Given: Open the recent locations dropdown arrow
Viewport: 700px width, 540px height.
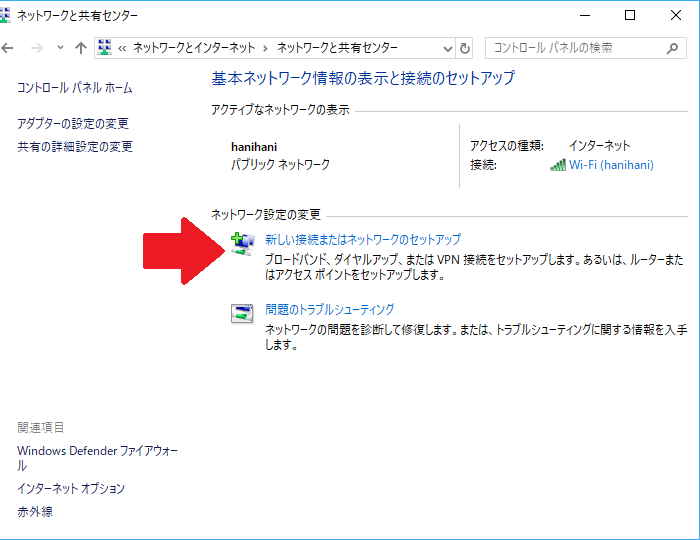Looking at the screenshot, I should coord(60,48).
